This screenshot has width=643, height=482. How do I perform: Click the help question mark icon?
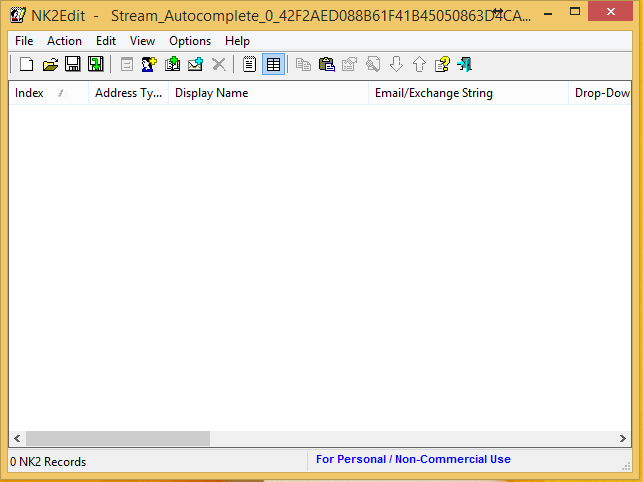pyautogui.click(x=442, y=64)
